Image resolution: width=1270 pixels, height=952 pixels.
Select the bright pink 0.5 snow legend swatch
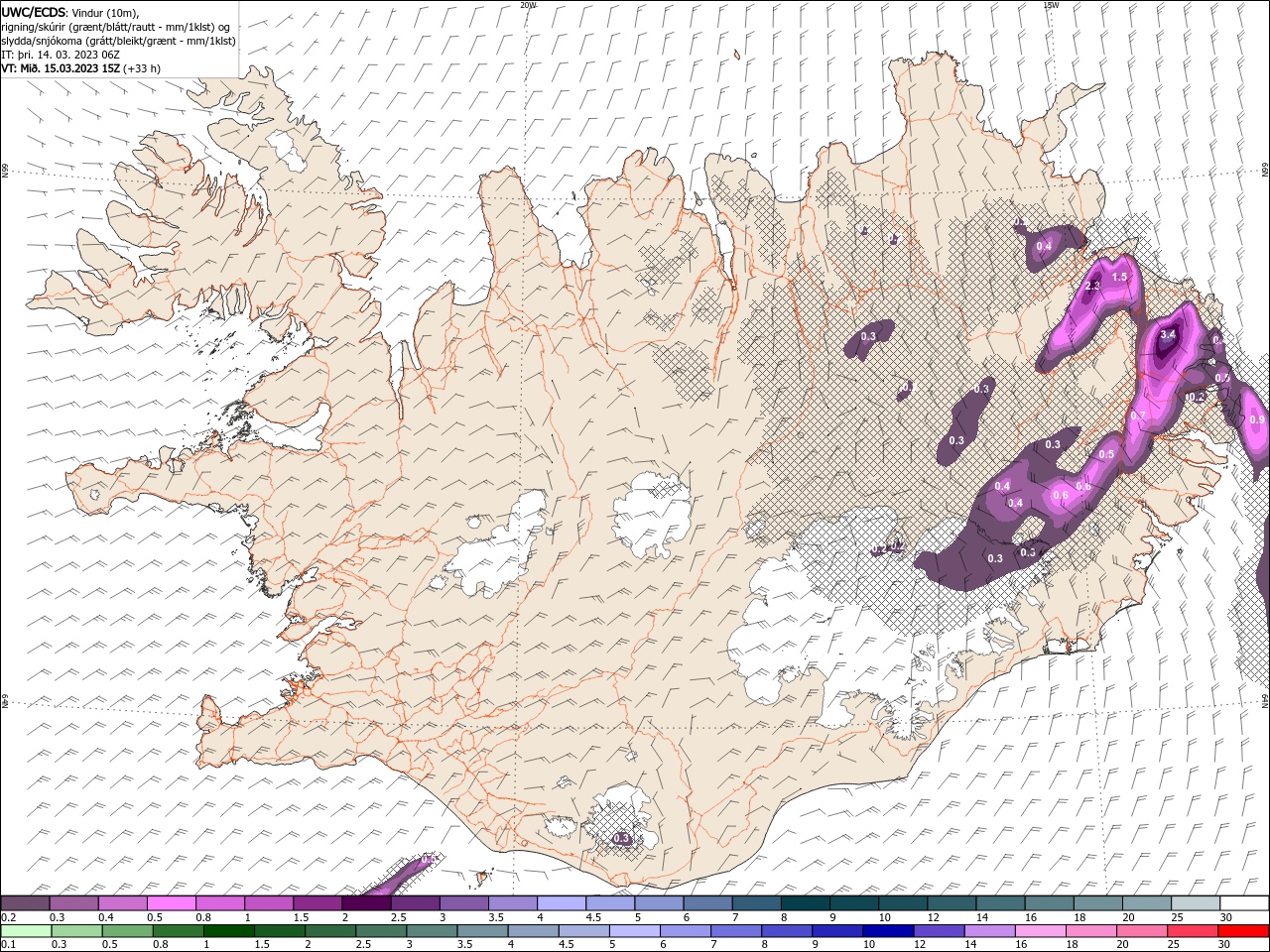click(x=171, y=903)
